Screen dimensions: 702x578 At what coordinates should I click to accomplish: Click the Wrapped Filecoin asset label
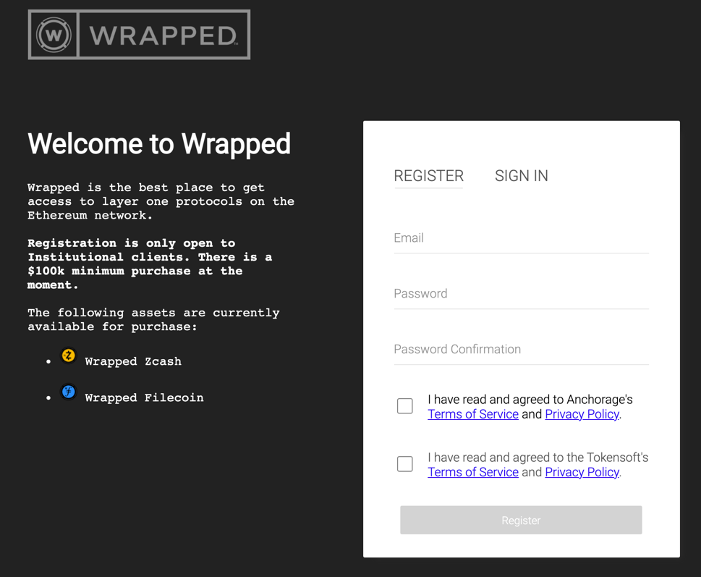pos(144,398)
